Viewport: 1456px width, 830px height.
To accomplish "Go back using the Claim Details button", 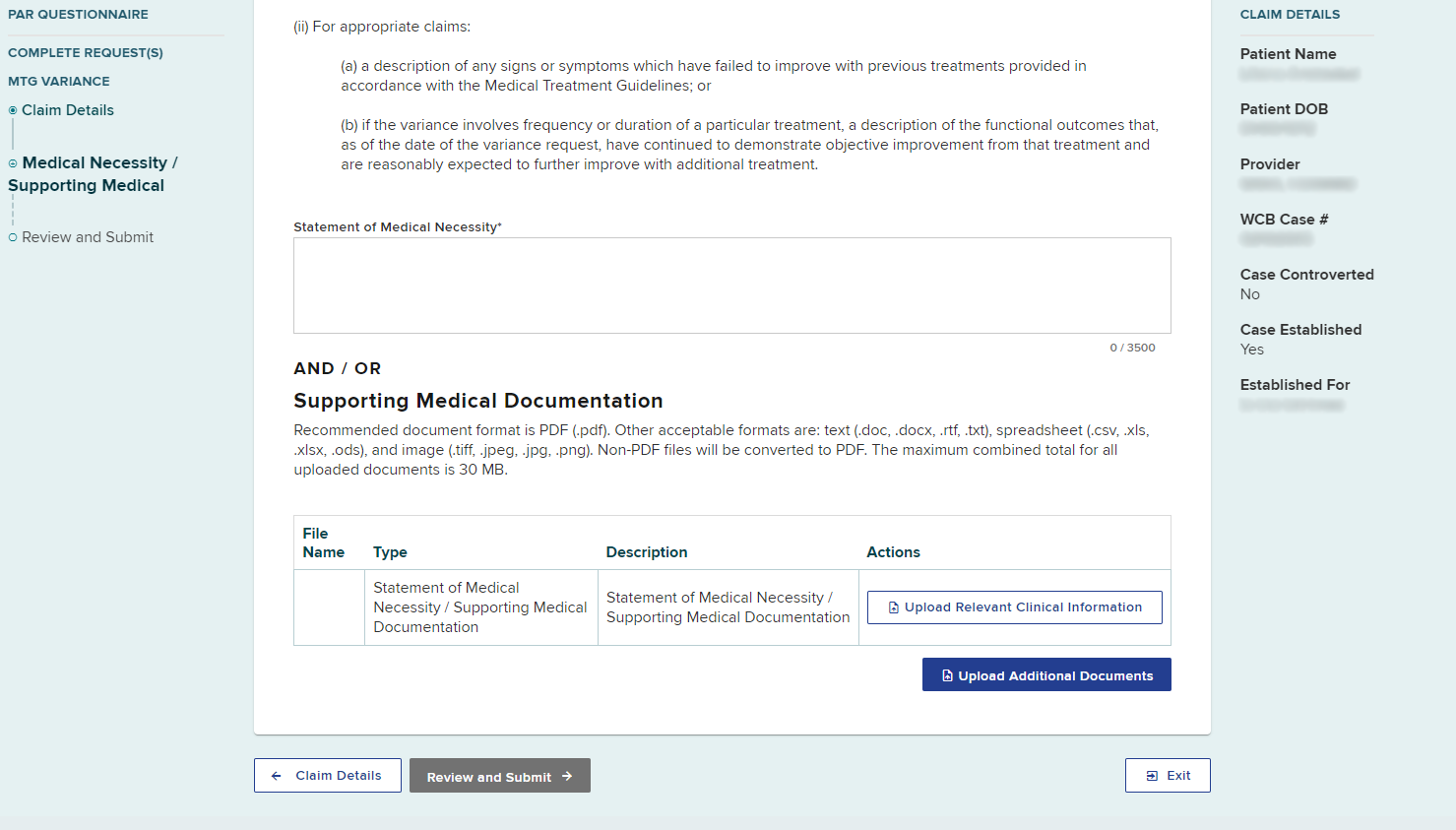I will coord(328,776).
